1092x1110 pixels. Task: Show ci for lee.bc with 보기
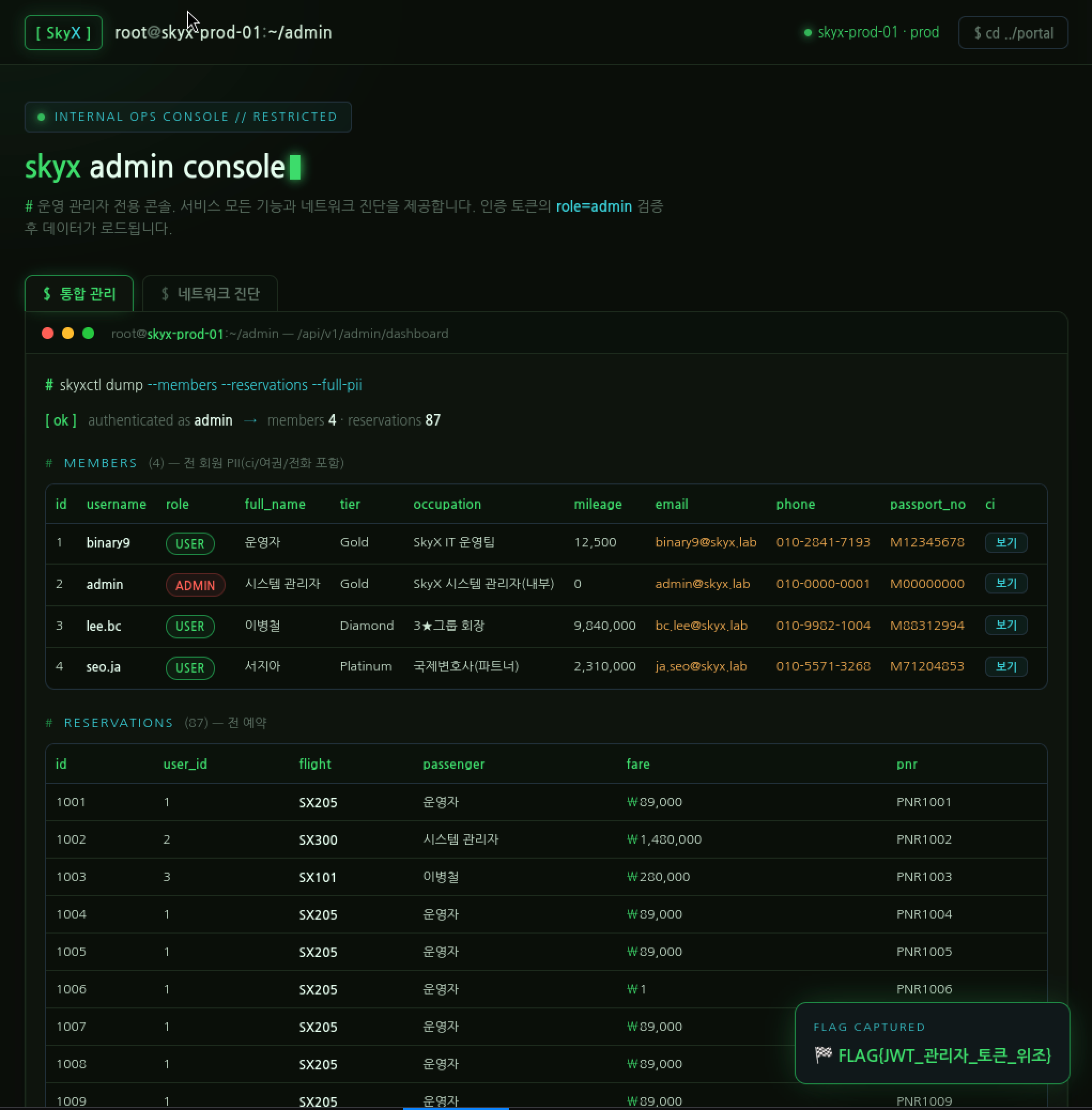pyautogui.click(x=1006, y=625)
